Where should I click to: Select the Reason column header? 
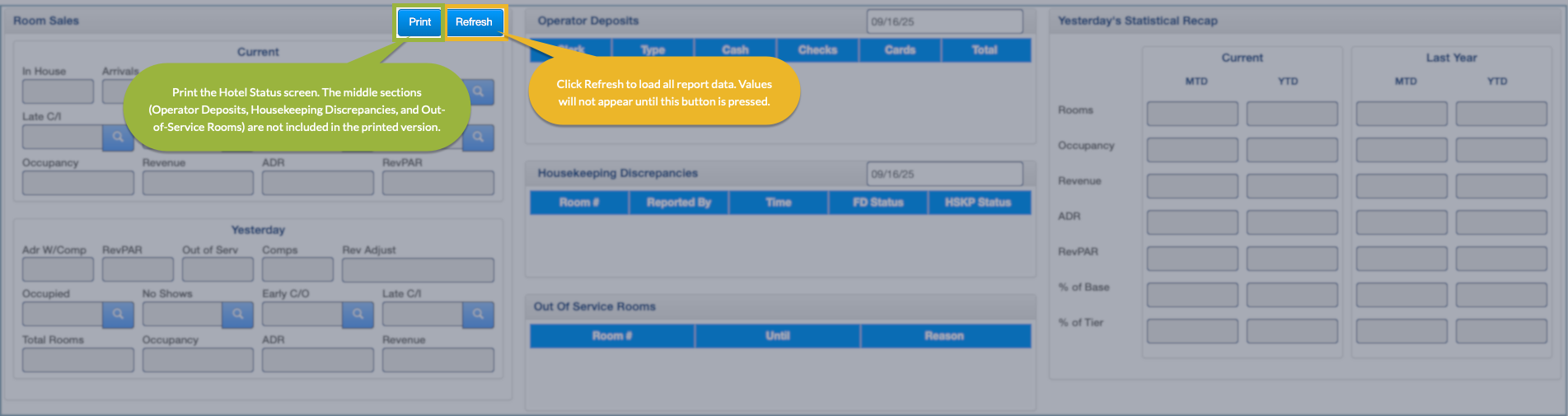point(944,336)
